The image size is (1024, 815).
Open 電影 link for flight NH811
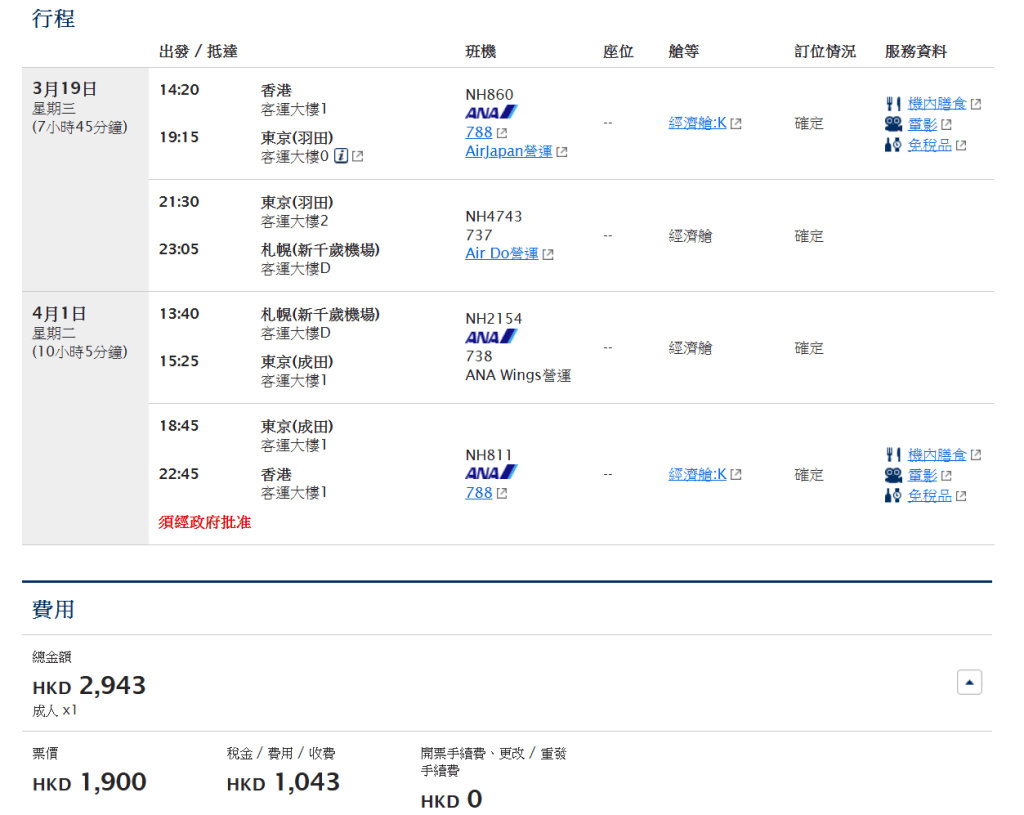(x=922, y=475)
